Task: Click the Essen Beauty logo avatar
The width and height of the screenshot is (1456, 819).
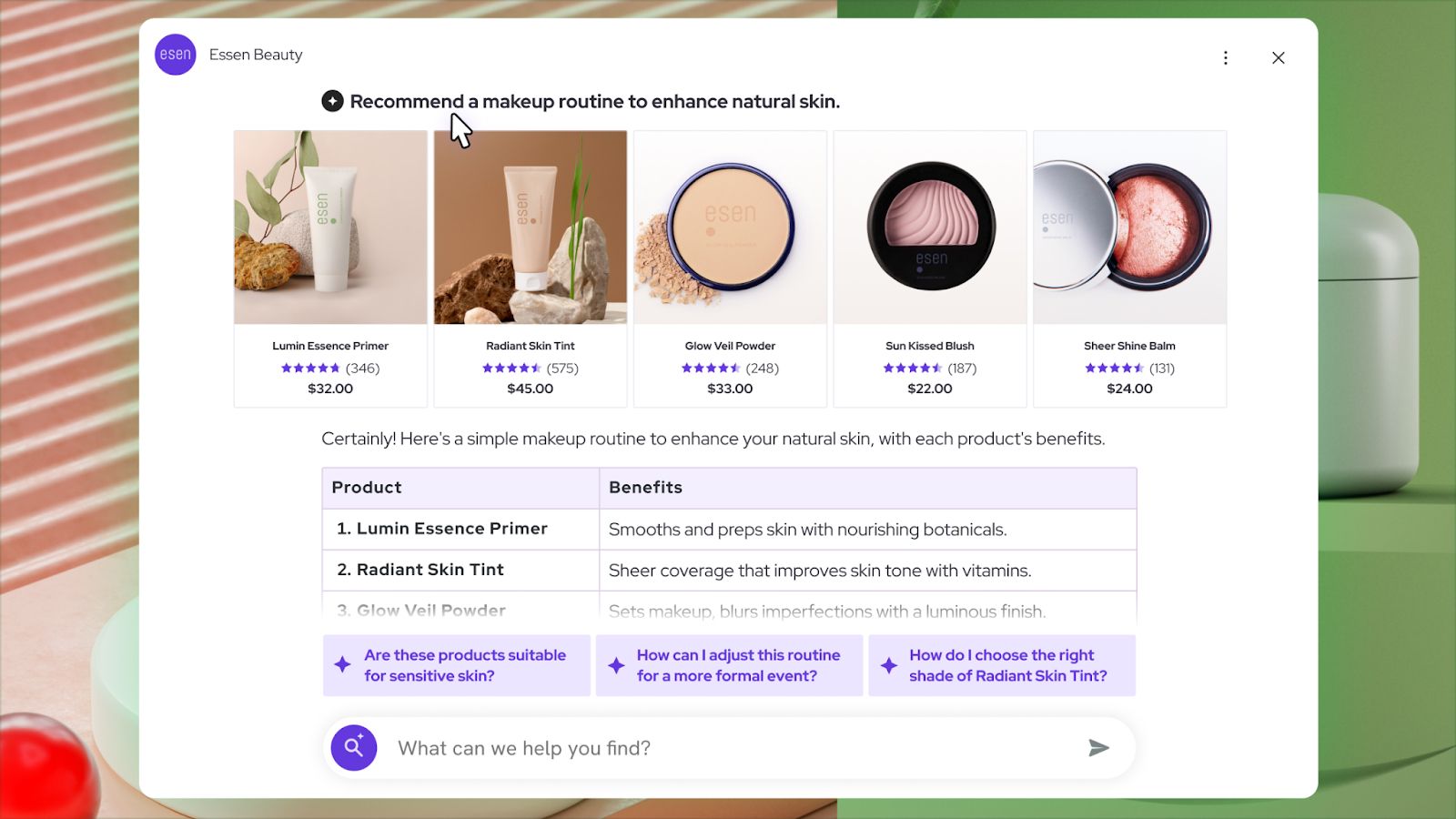Action: [x=176, y=55]
